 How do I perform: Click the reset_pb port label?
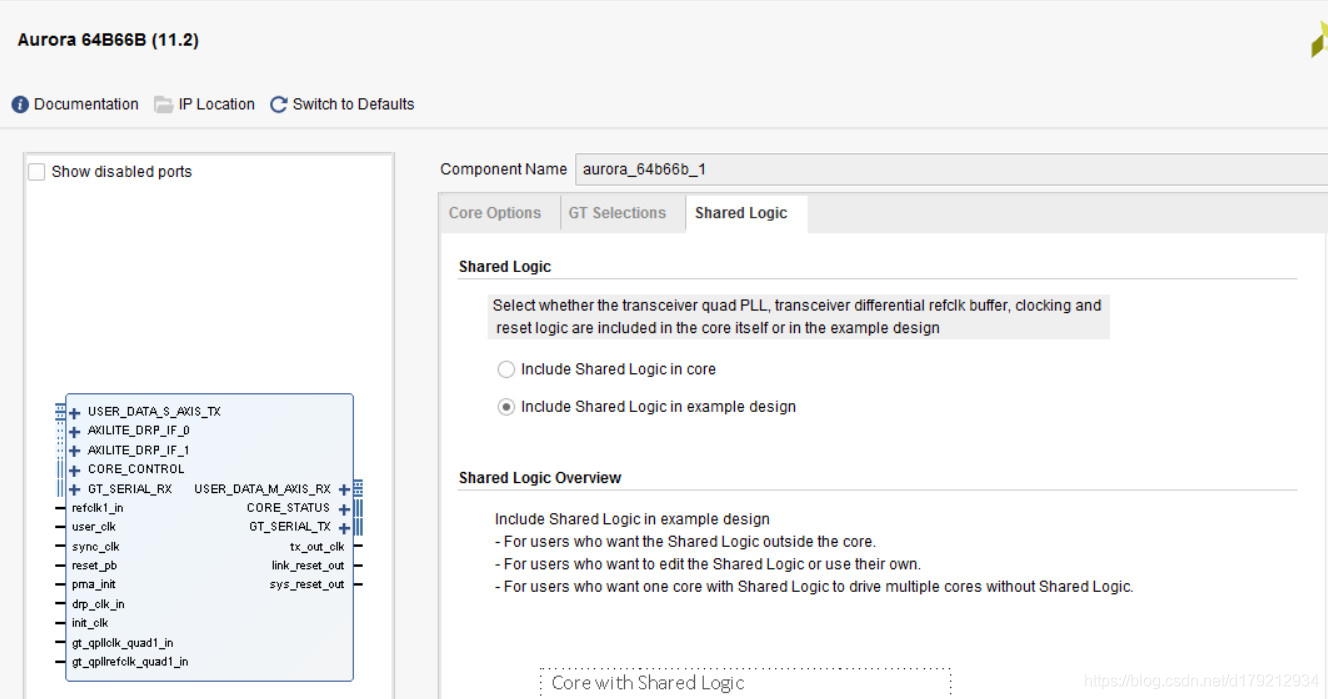[x=94, y=566]
